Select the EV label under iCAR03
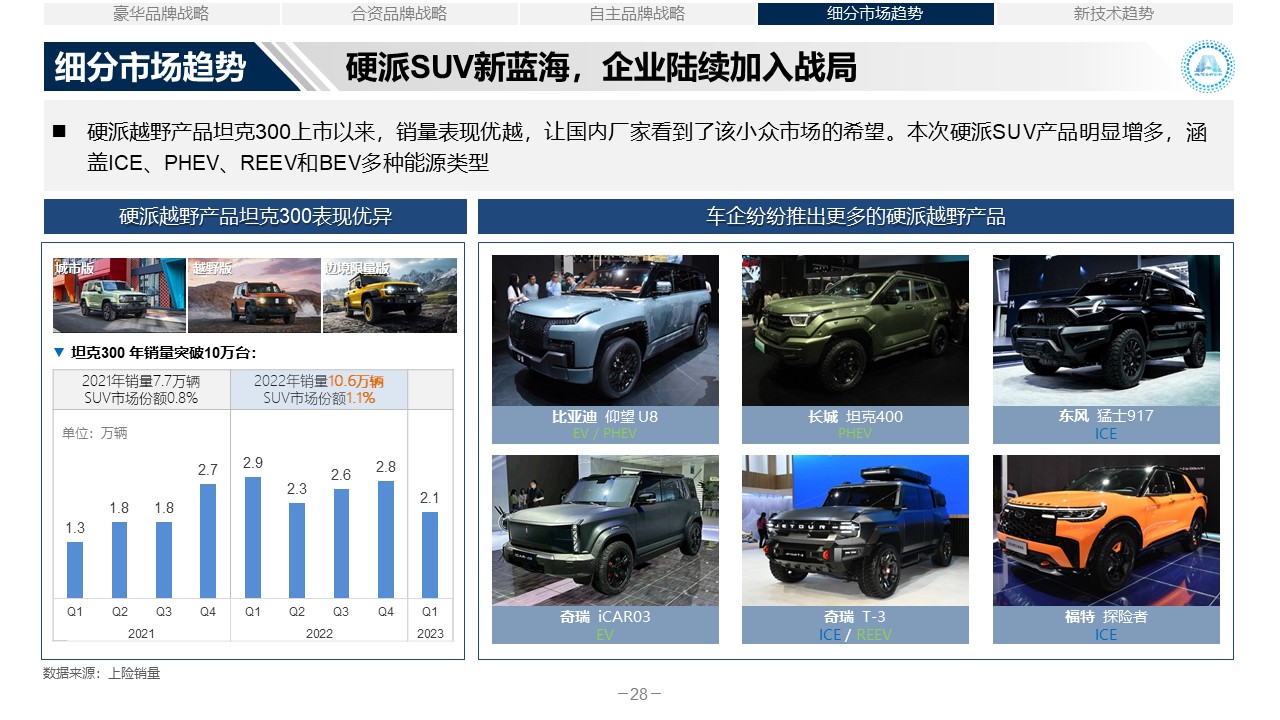The image size is (1280, 720). (605, 634)
